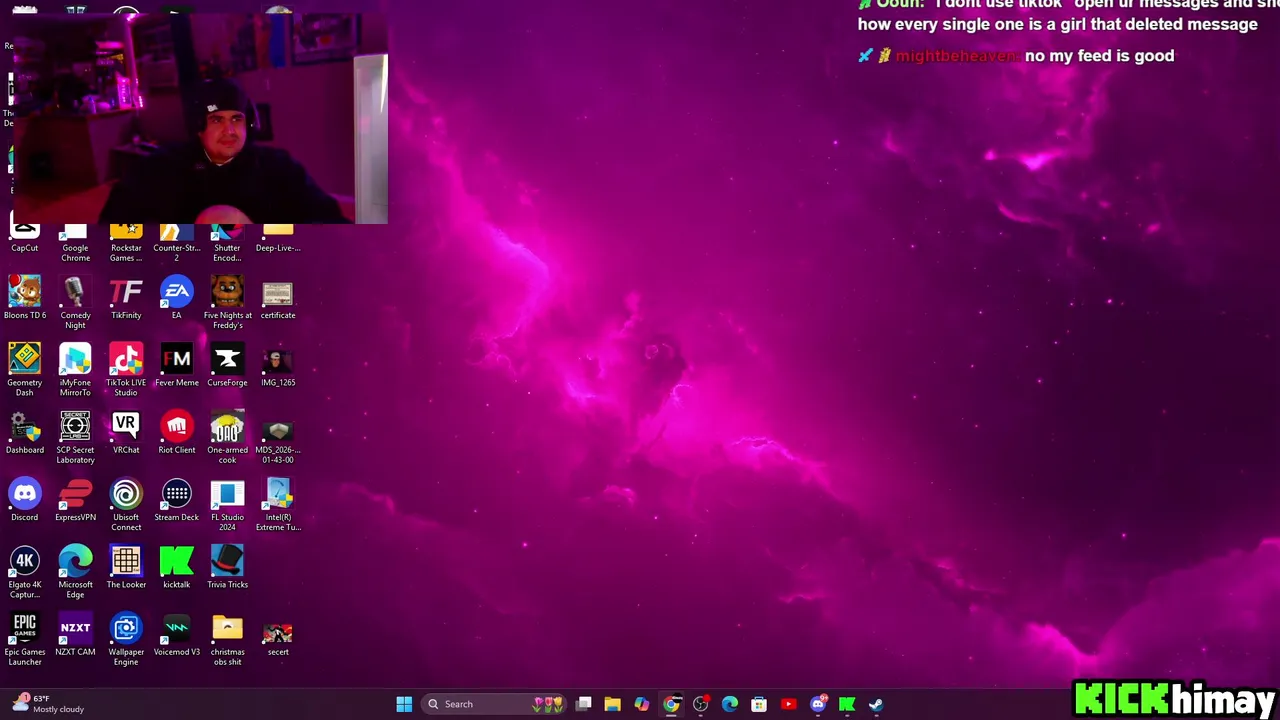The height and width of the screenshot is (720, 1280).
Task: Open Task View from the taskbar
Action: (584, 704)
